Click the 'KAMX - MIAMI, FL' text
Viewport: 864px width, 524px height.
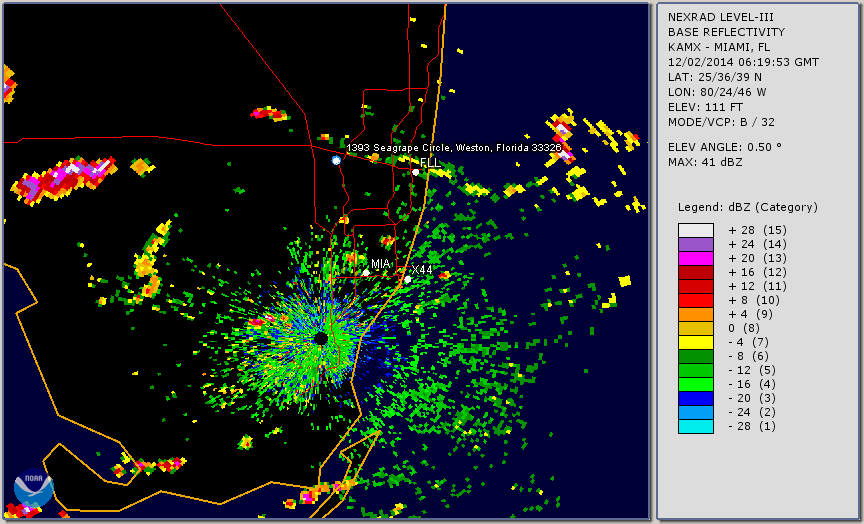click(719, 47)
